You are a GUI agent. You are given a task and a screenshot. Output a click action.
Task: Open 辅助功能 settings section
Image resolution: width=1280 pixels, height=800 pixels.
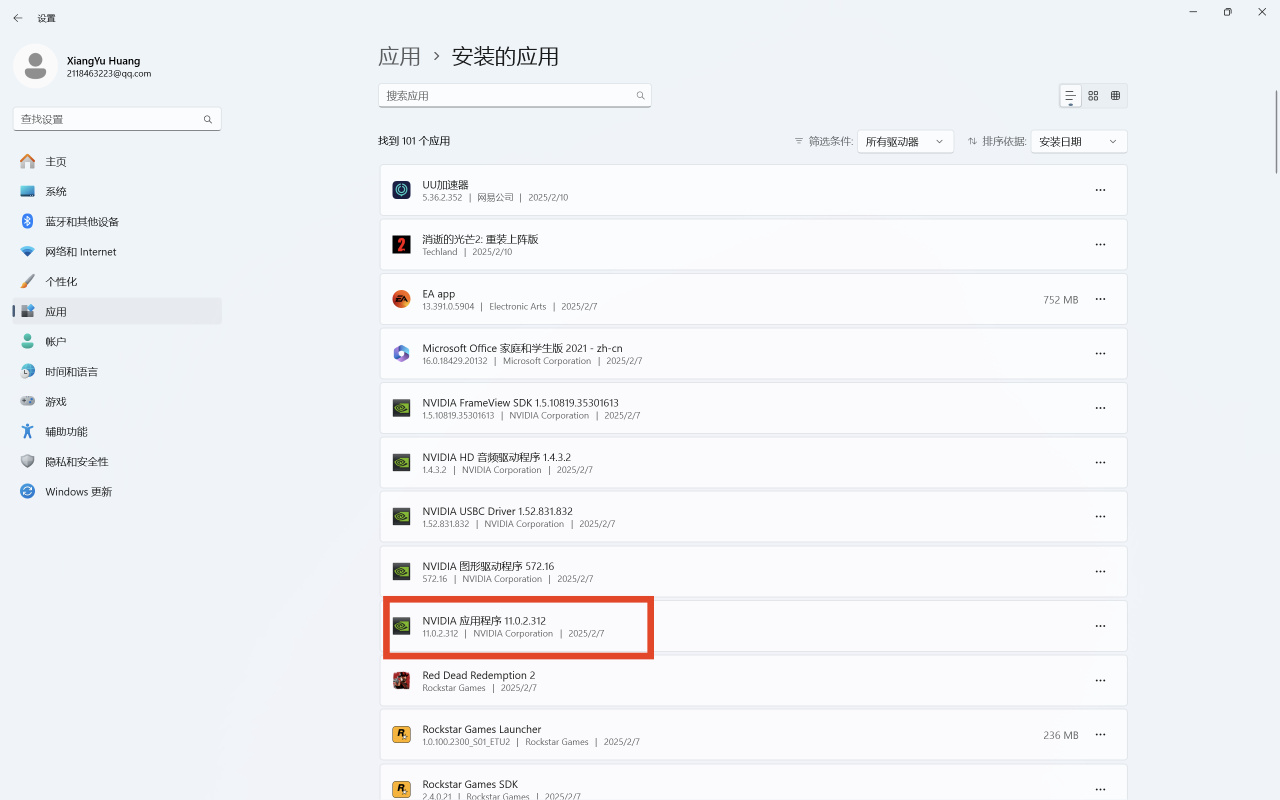click(117, 431)
